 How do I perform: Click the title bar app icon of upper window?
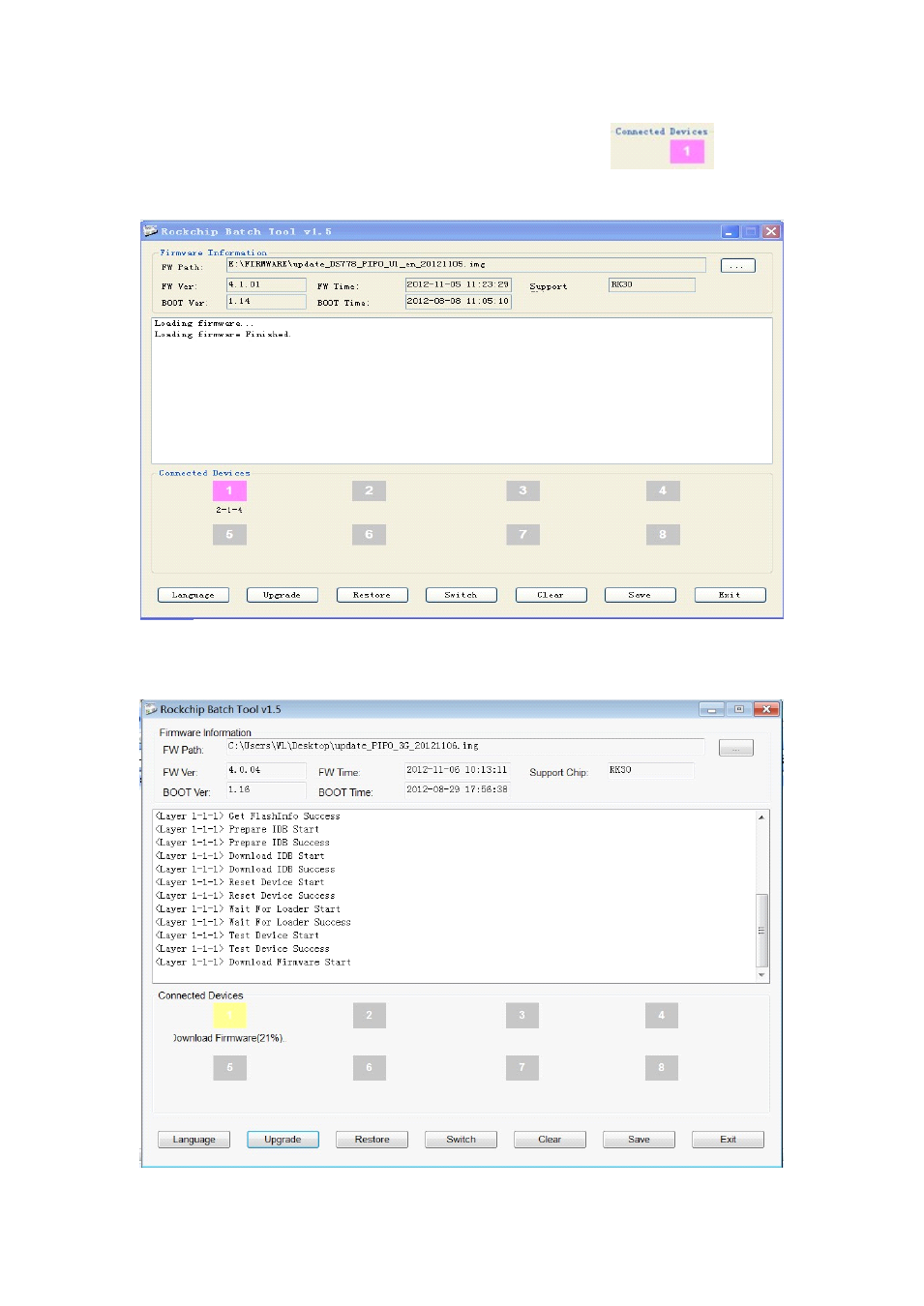point(150,231)
